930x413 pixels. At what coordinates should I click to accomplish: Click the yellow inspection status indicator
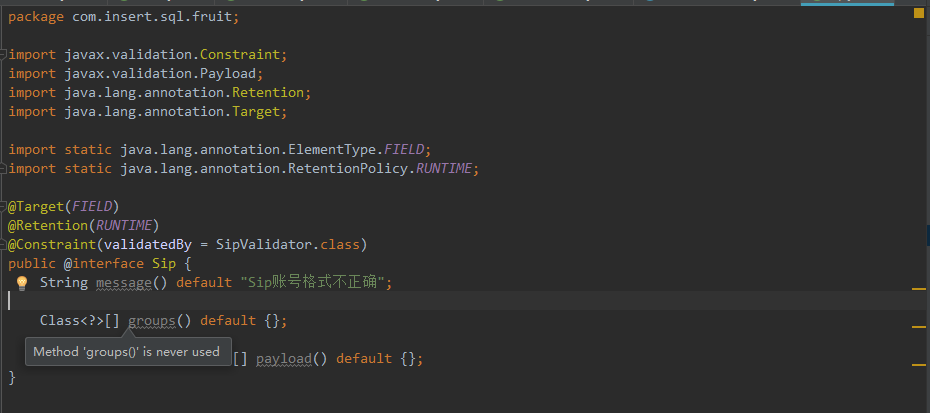(919, 14)
